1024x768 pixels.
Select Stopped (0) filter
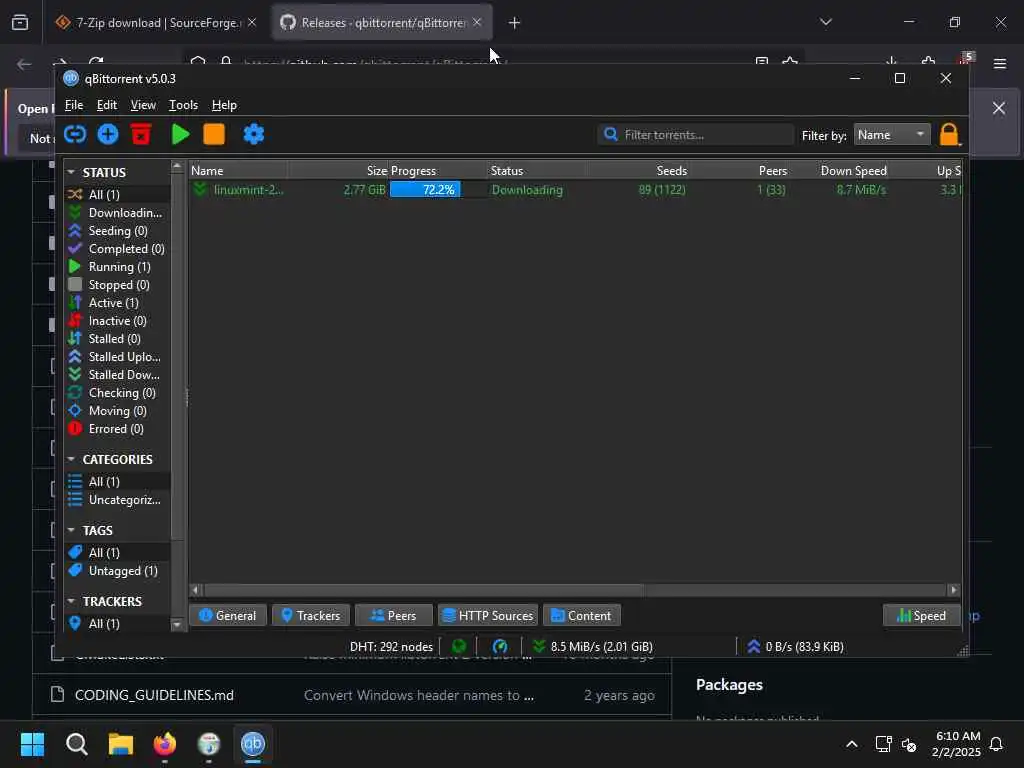click(x=118, y=285)
